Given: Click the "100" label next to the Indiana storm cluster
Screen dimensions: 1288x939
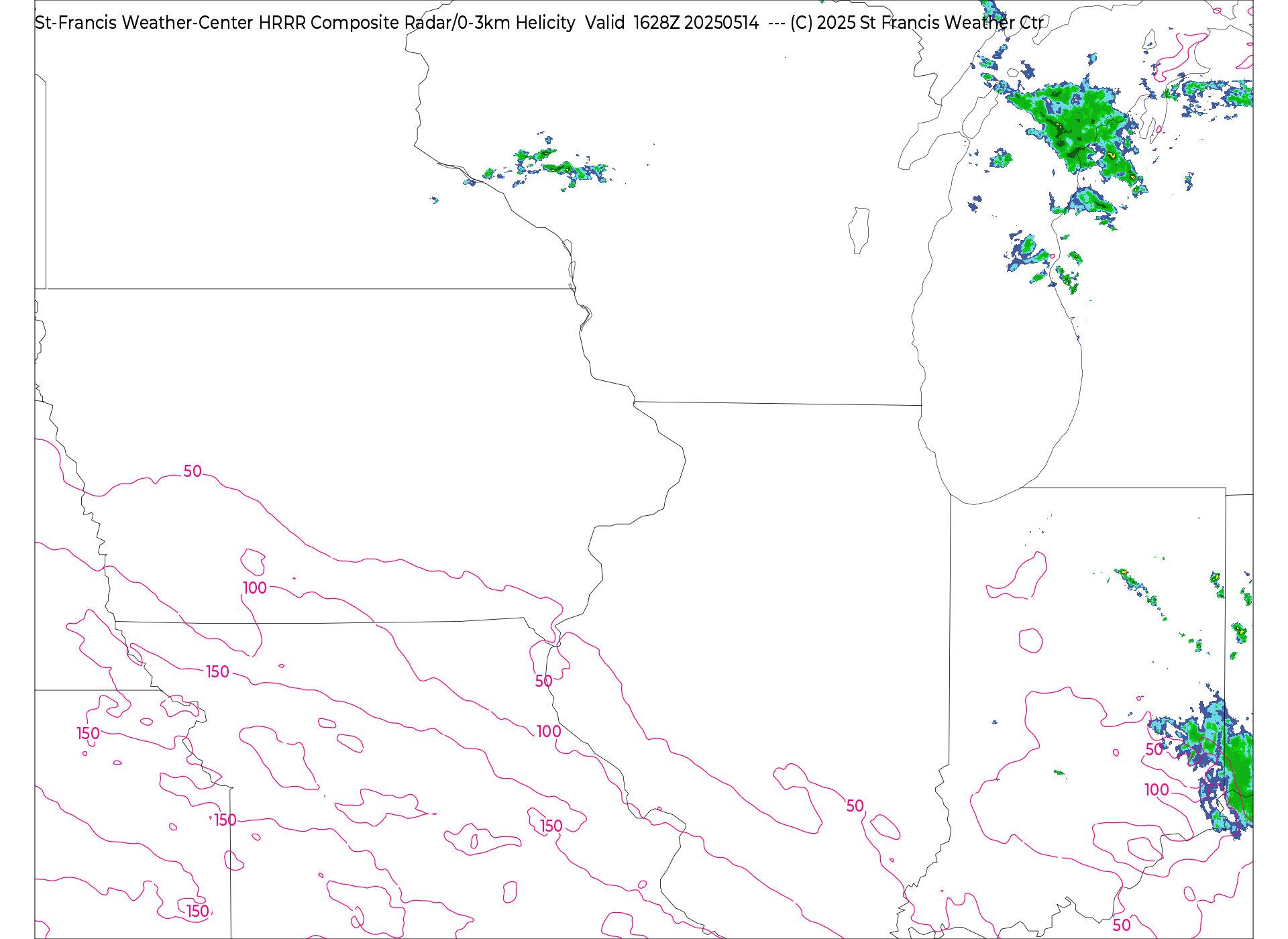Looking at the screenshot, I should (x=1157, y=790).
